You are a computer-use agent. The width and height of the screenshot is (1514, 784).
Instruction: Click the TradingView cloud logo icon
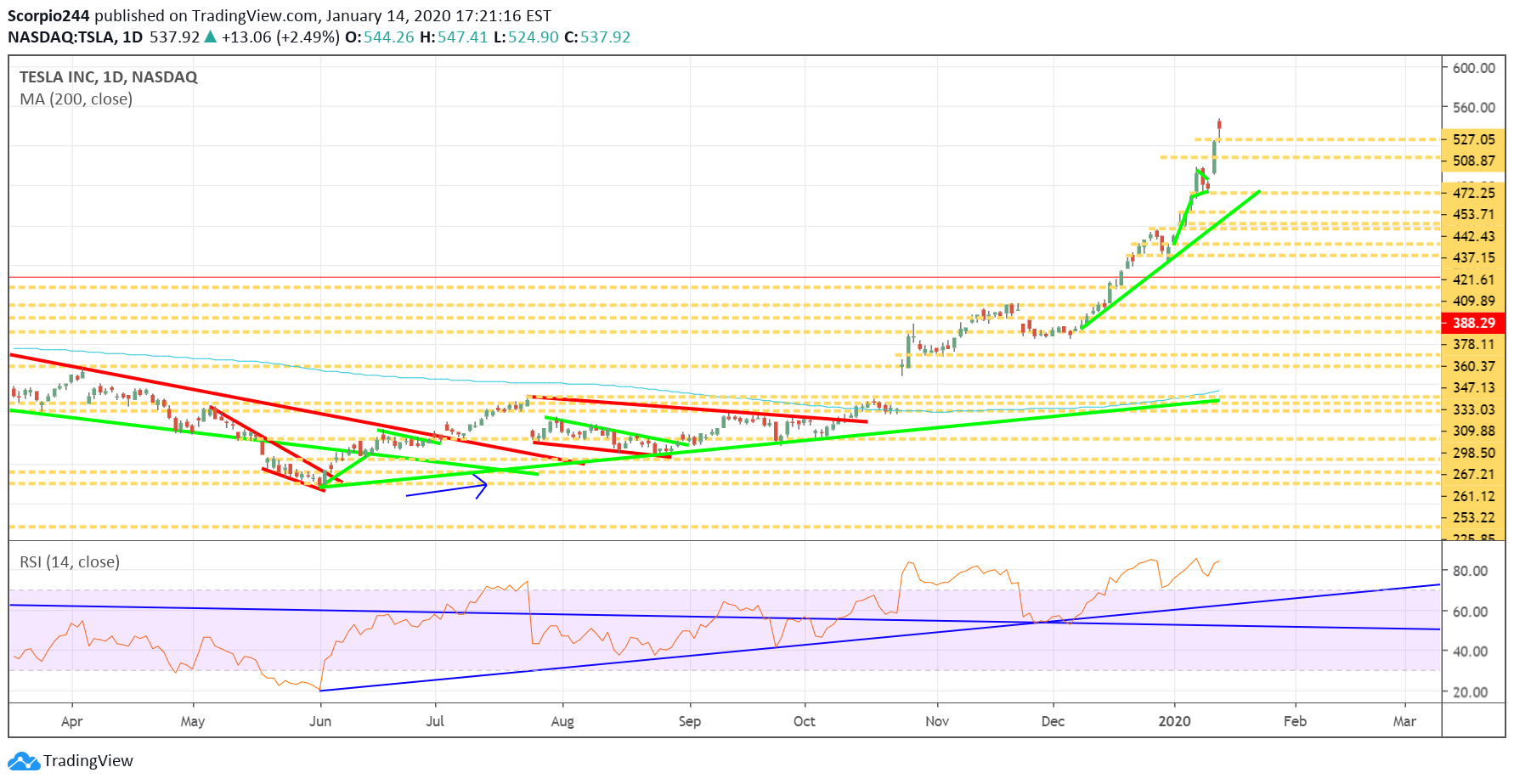tap(24, 760)
